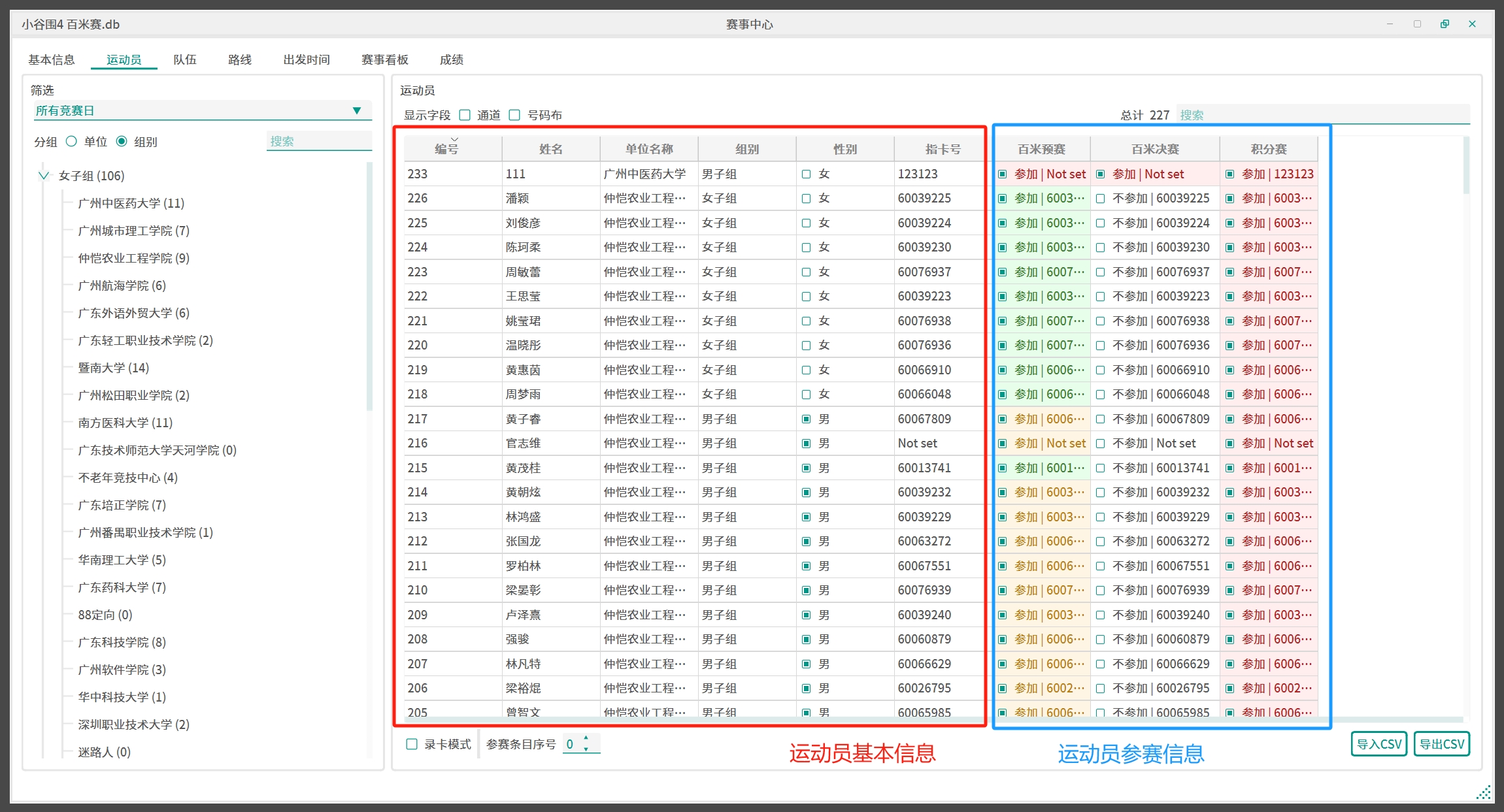1504x812 pixels.
Task: Click the restore window icon in title bar
Action: 1445,24
